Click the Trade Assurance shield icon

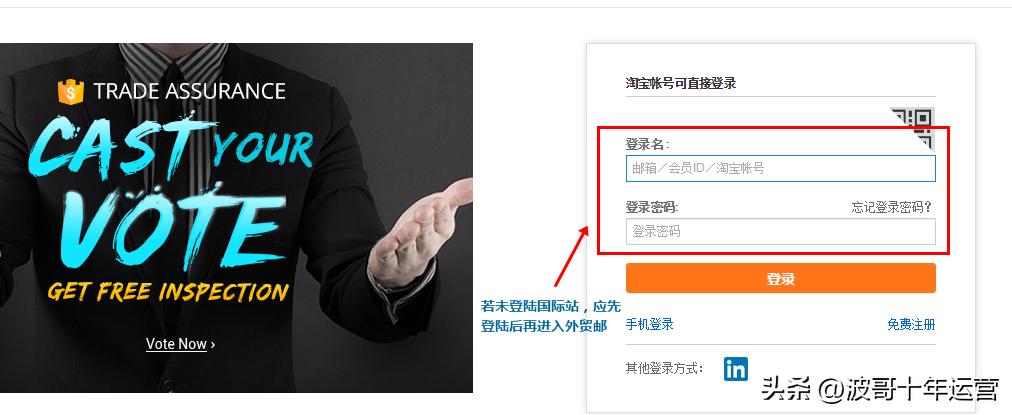coord(70,92)
